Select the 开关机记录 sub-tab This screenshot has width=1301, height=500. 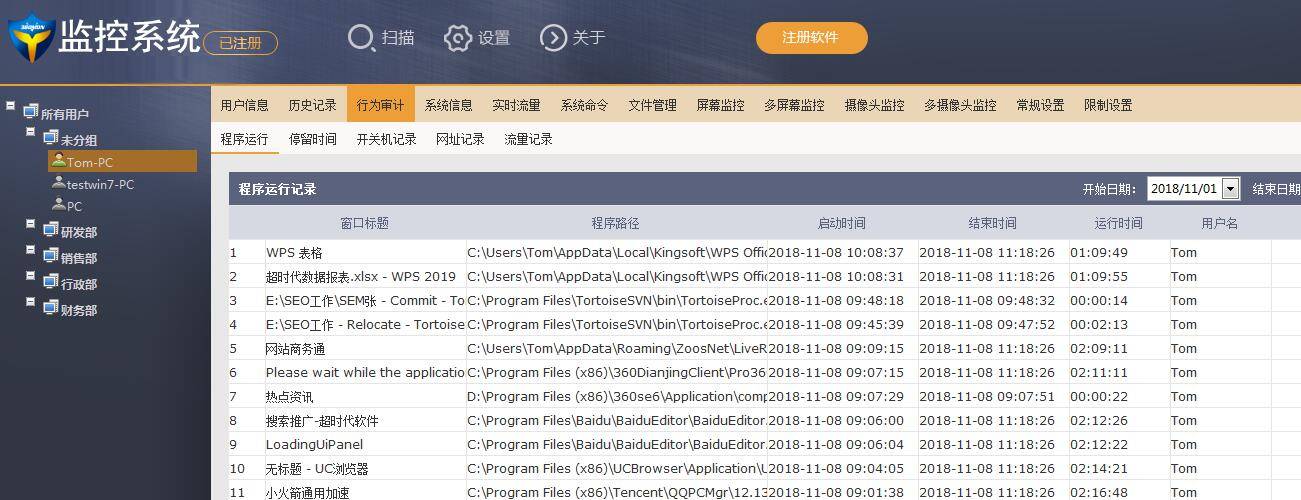tap(387, 139)
